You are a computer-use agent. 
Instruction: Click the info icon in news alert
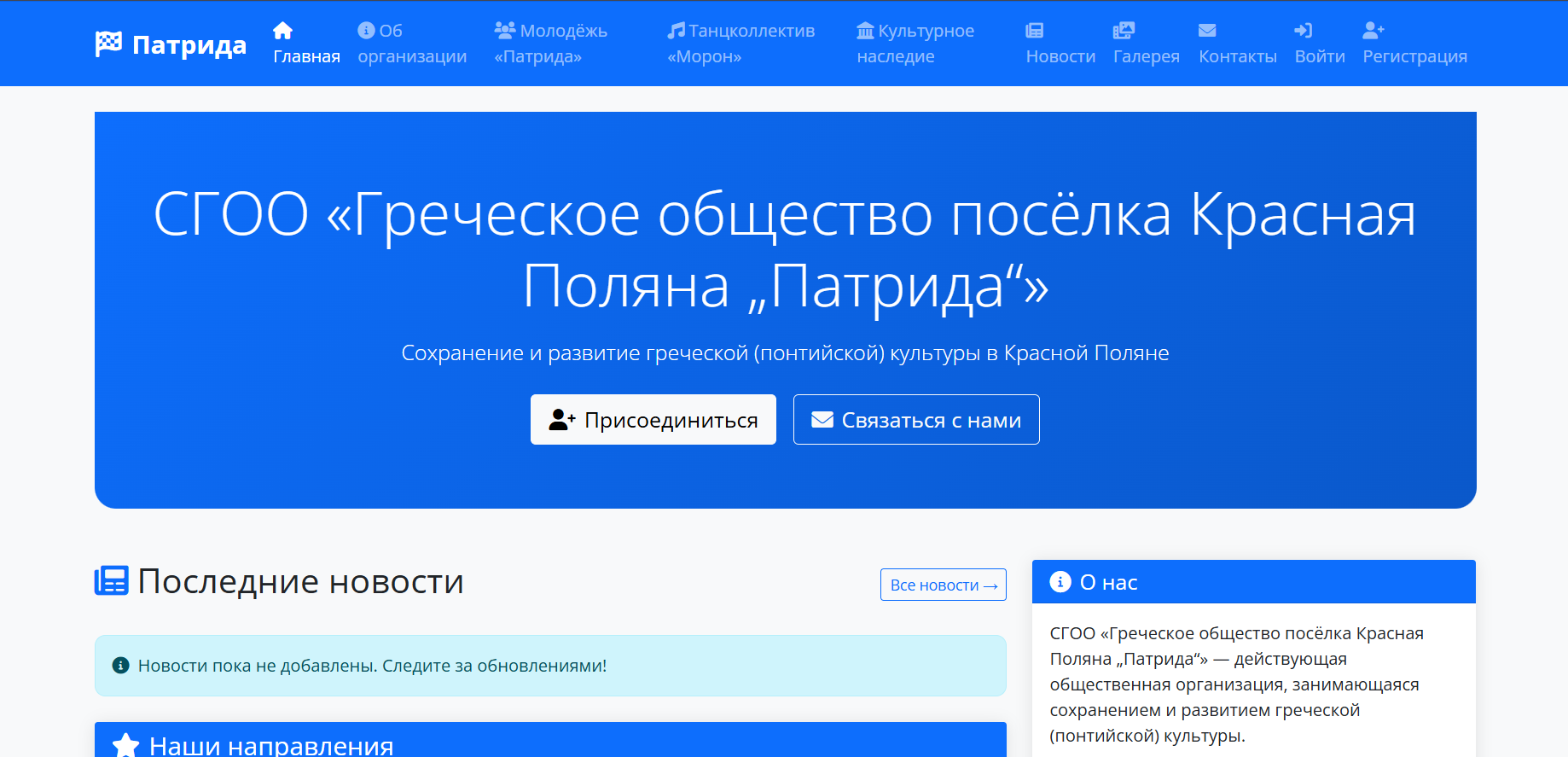click(x=121, y=666)
